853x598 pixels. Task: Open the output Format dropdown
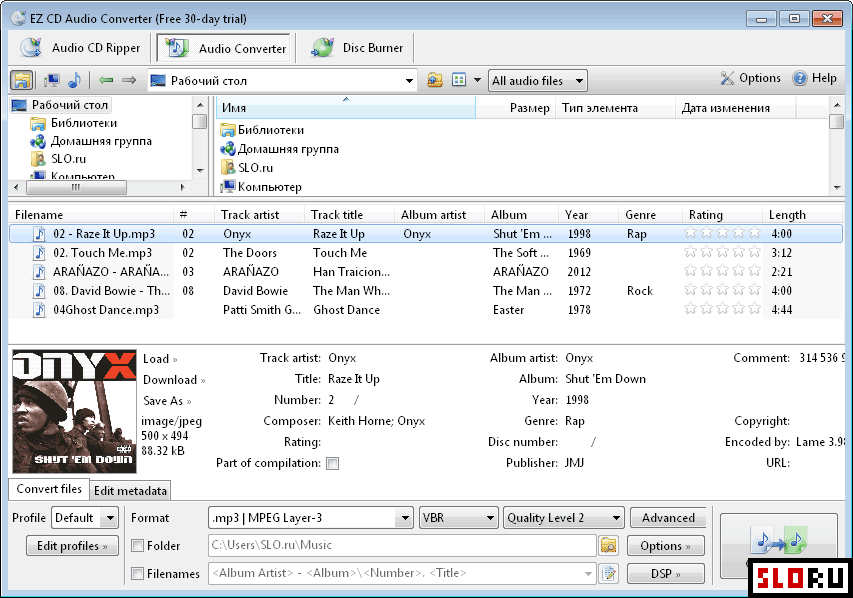point(310,518)
